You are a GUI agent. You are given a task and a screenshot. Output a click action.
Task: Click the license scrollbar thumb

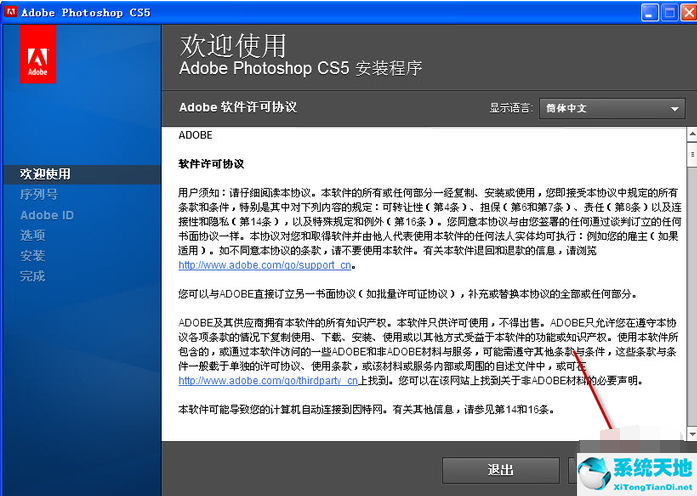tap(692, 154)
